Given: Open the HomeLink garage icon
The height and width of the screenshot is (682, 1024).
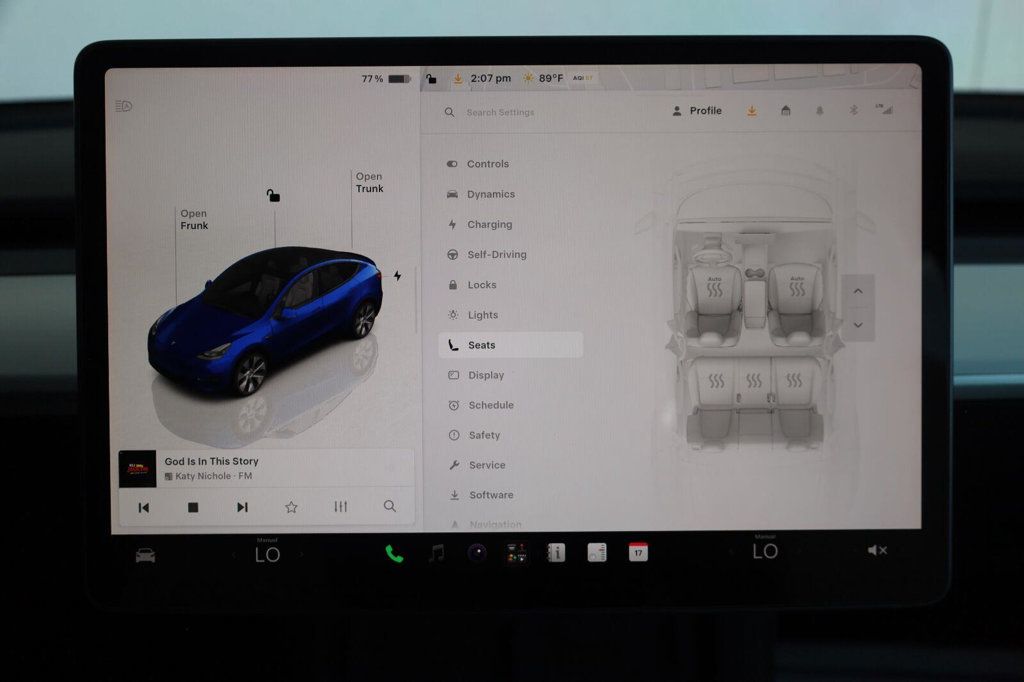Looking at the screenshot, I should tap(786, 111).
